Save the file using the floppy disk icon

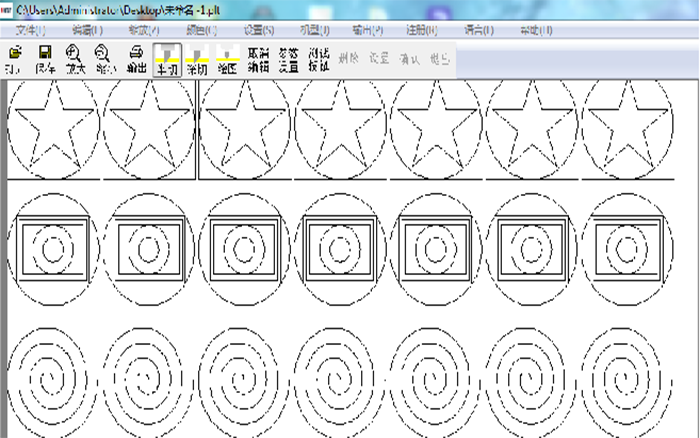click(x=45, y=58)
